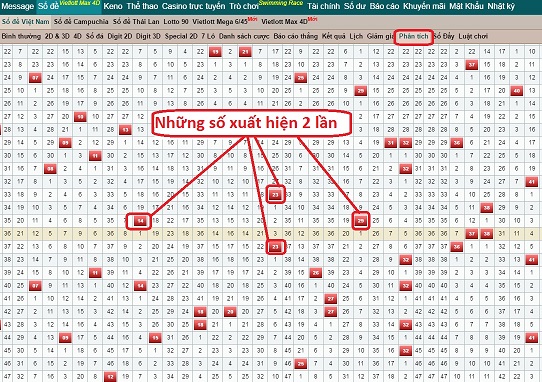Click red 23 cell in row 33
Viewport: 542px width, 382px height.
point(275,195)
